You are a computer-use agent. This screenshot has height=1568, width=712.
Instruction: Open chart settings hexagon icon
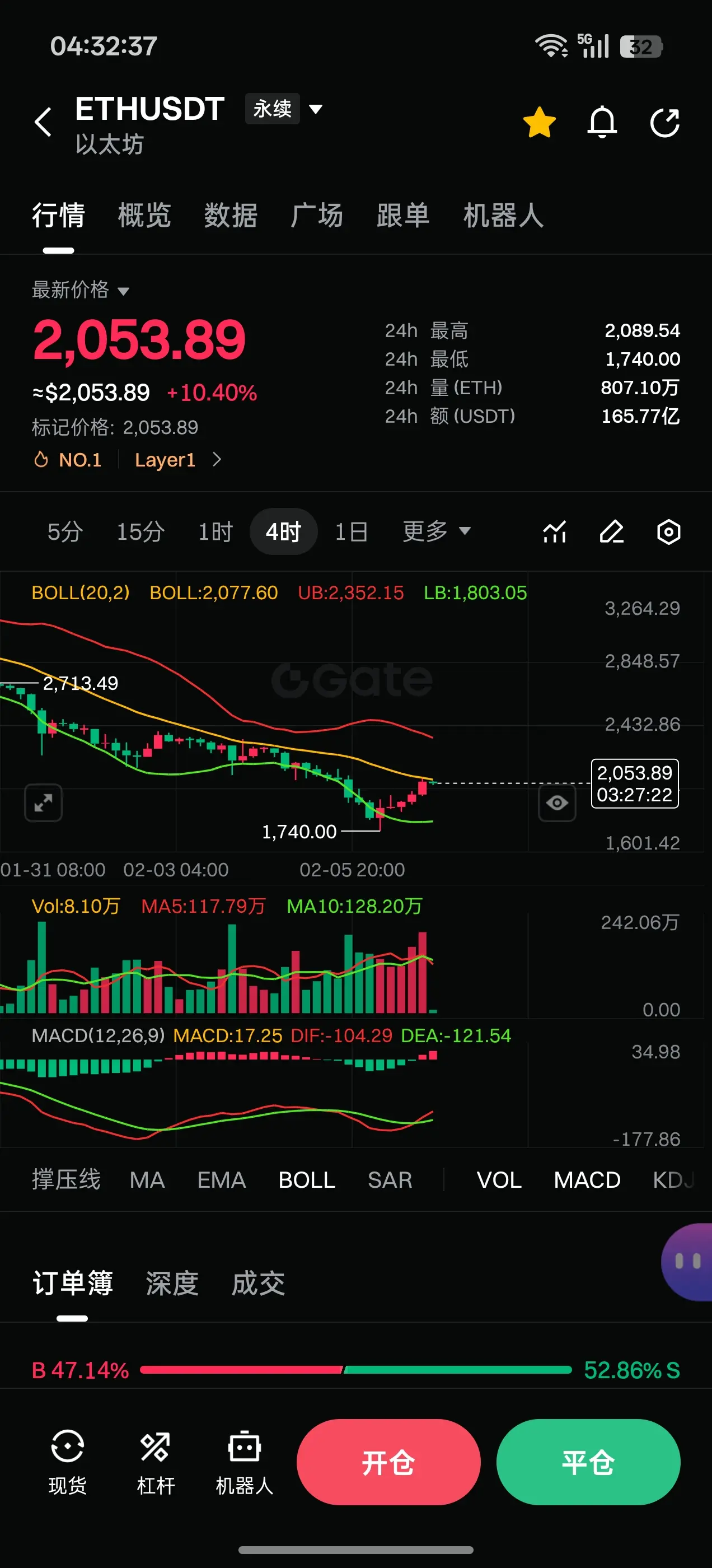(x=668, y=532)
